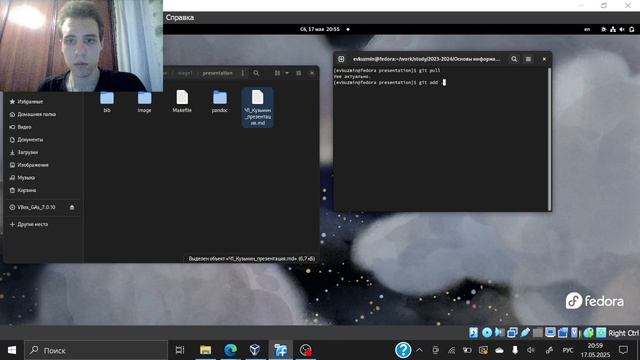Viewport: 640px width, 360px height.
Task: Select the Кузьмин_презентация.md file
Action: [x=258, y=107]
